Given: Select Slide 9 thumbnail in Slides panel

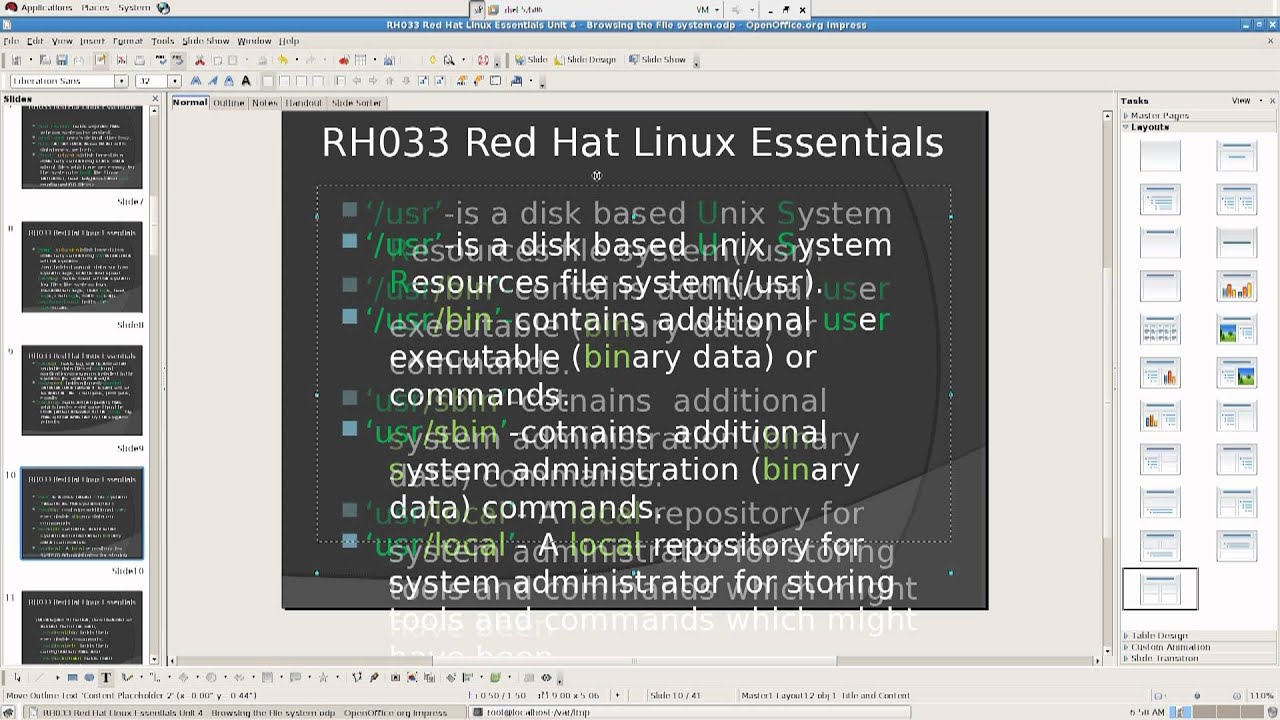Looking at the screenshot, I should pyautogui.click(x=82, y=390).
